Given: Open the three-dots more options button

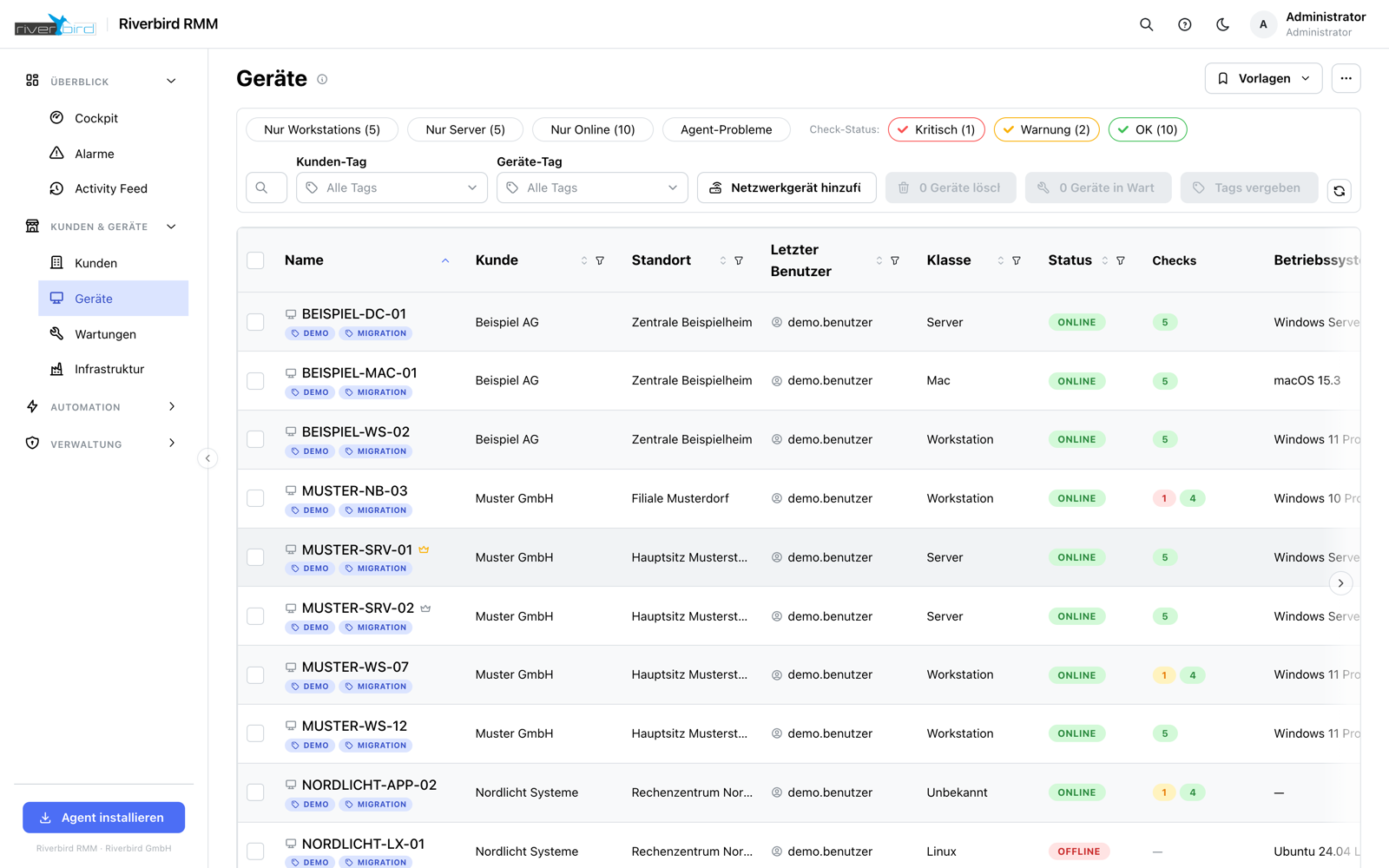Looking at the screenshot, I should tap(1346, 78).
